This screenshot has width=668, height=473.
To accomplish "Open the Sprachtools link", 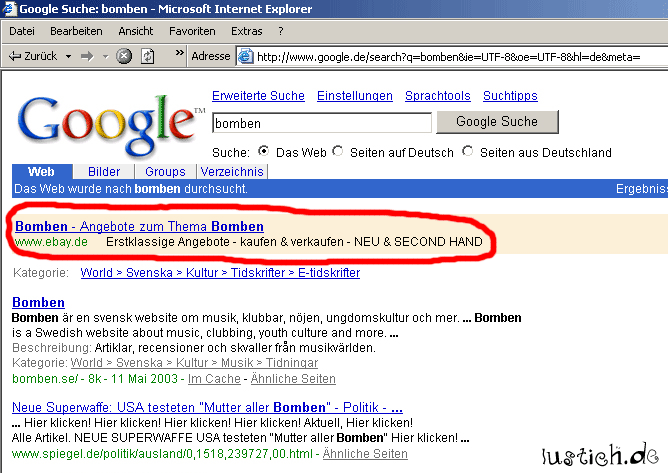I will [x=438, y=96].
